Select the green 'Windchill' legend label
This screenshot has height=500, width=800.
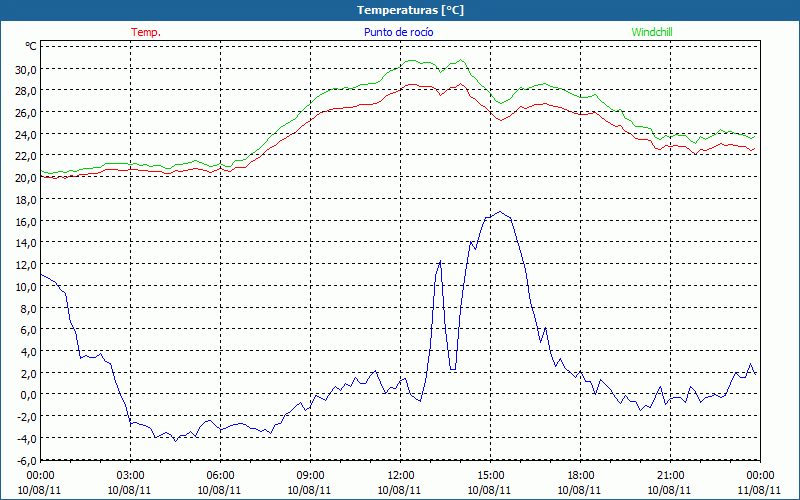point(652,32)
